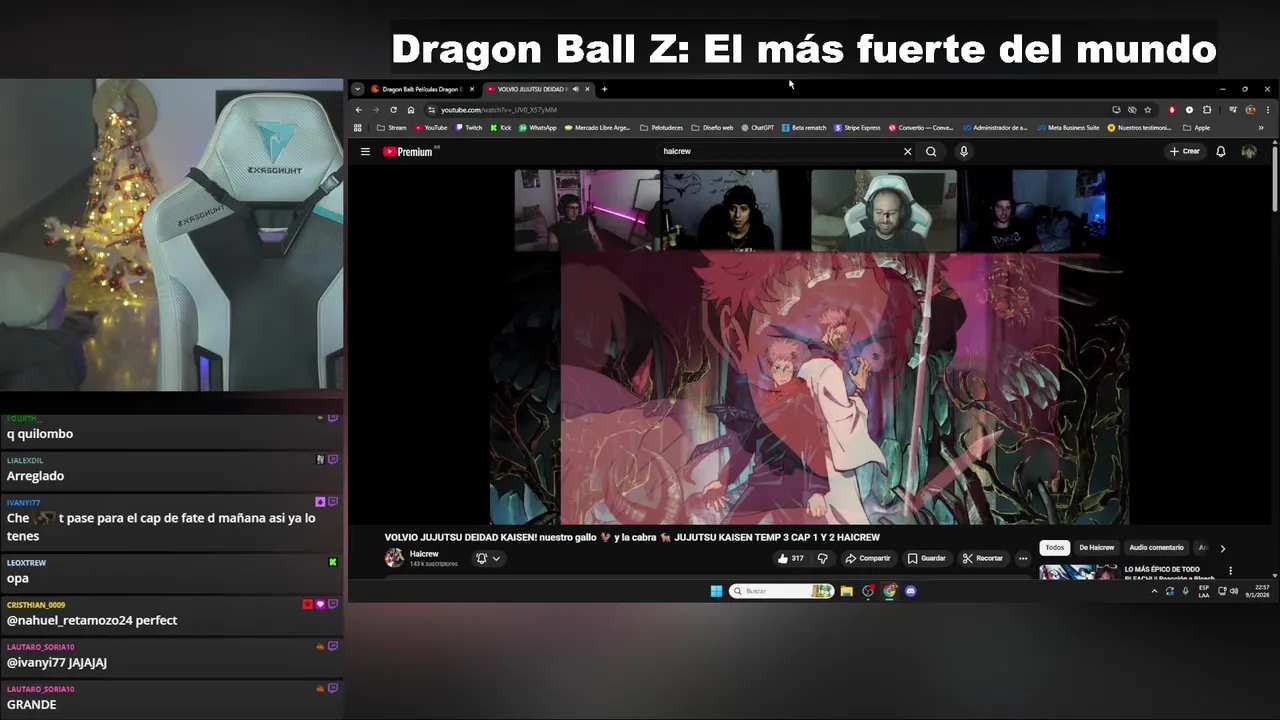Open File Explorer from taskbar
This screenshot has height=720, width=1280.
[x=846, y=591]
